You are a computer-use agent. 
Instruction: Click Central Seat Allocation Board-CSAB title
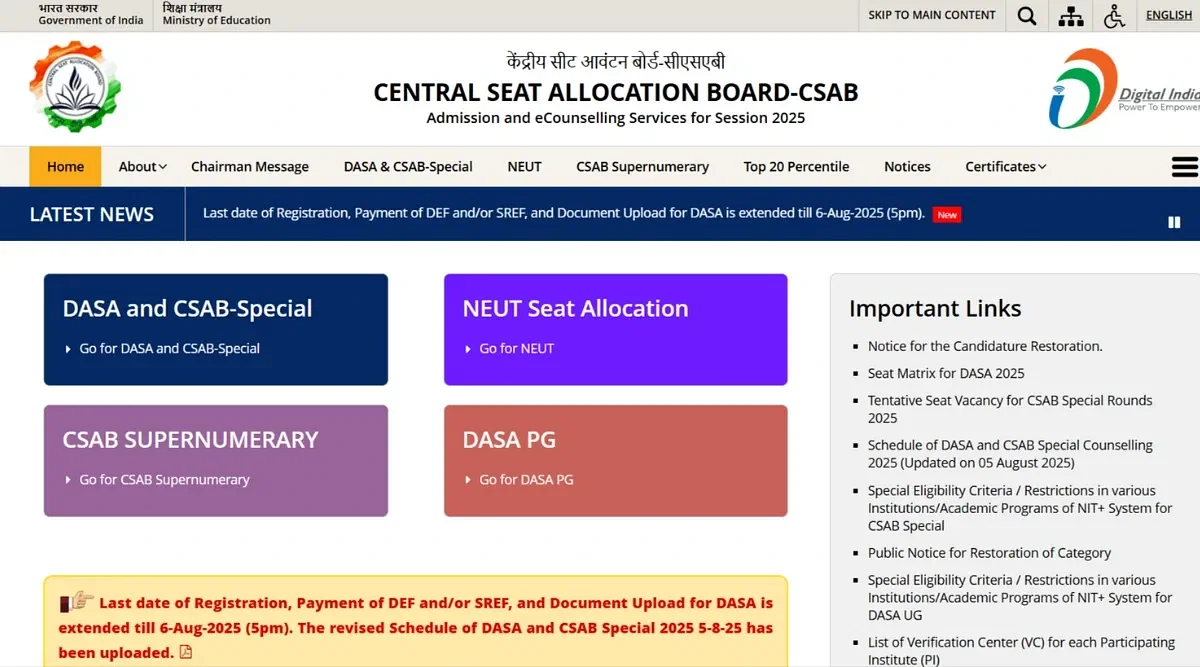click(616, 92)
